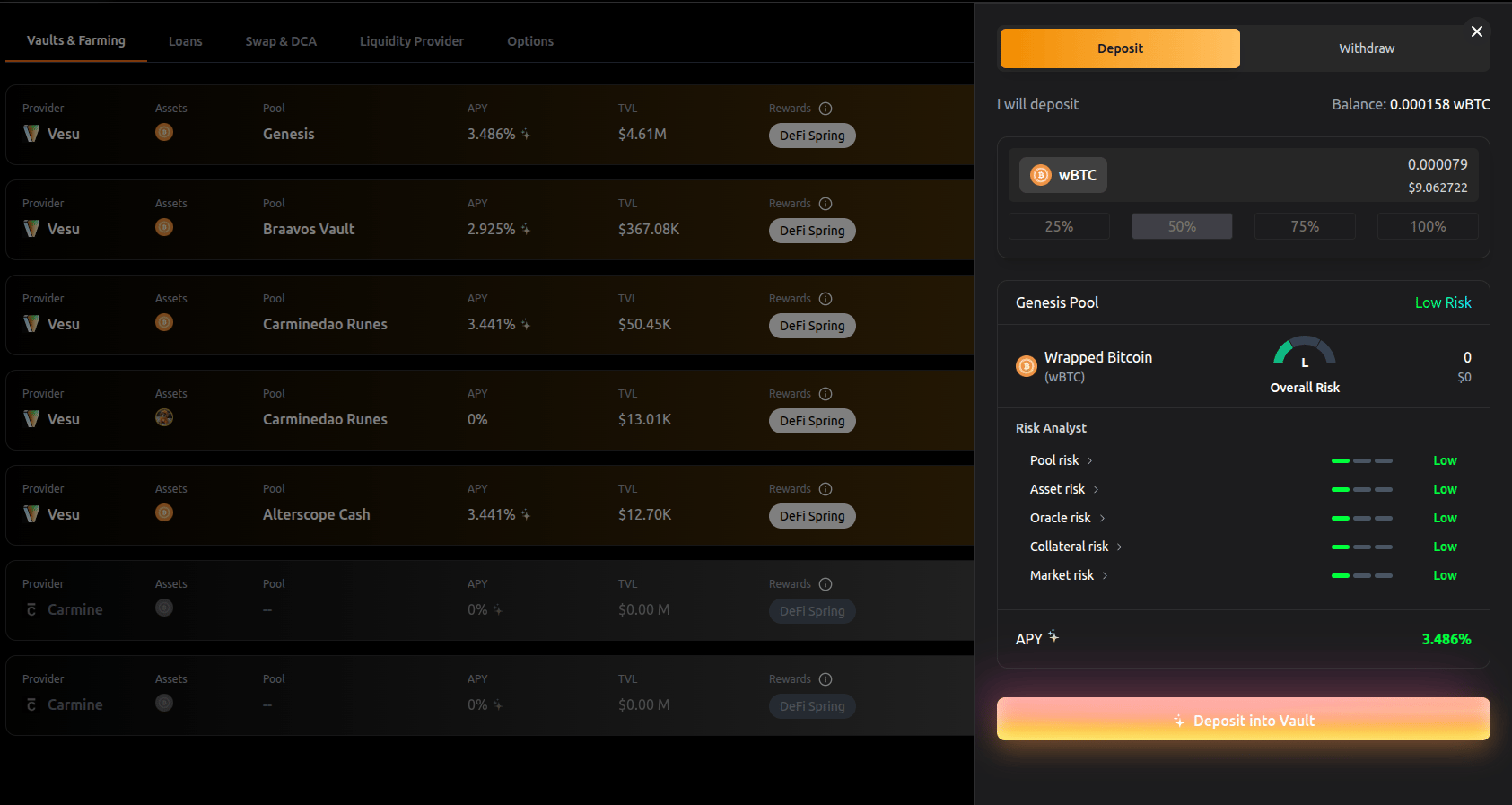
Task: Click the Market risk level indicator bar
Action: (1362, 575)
